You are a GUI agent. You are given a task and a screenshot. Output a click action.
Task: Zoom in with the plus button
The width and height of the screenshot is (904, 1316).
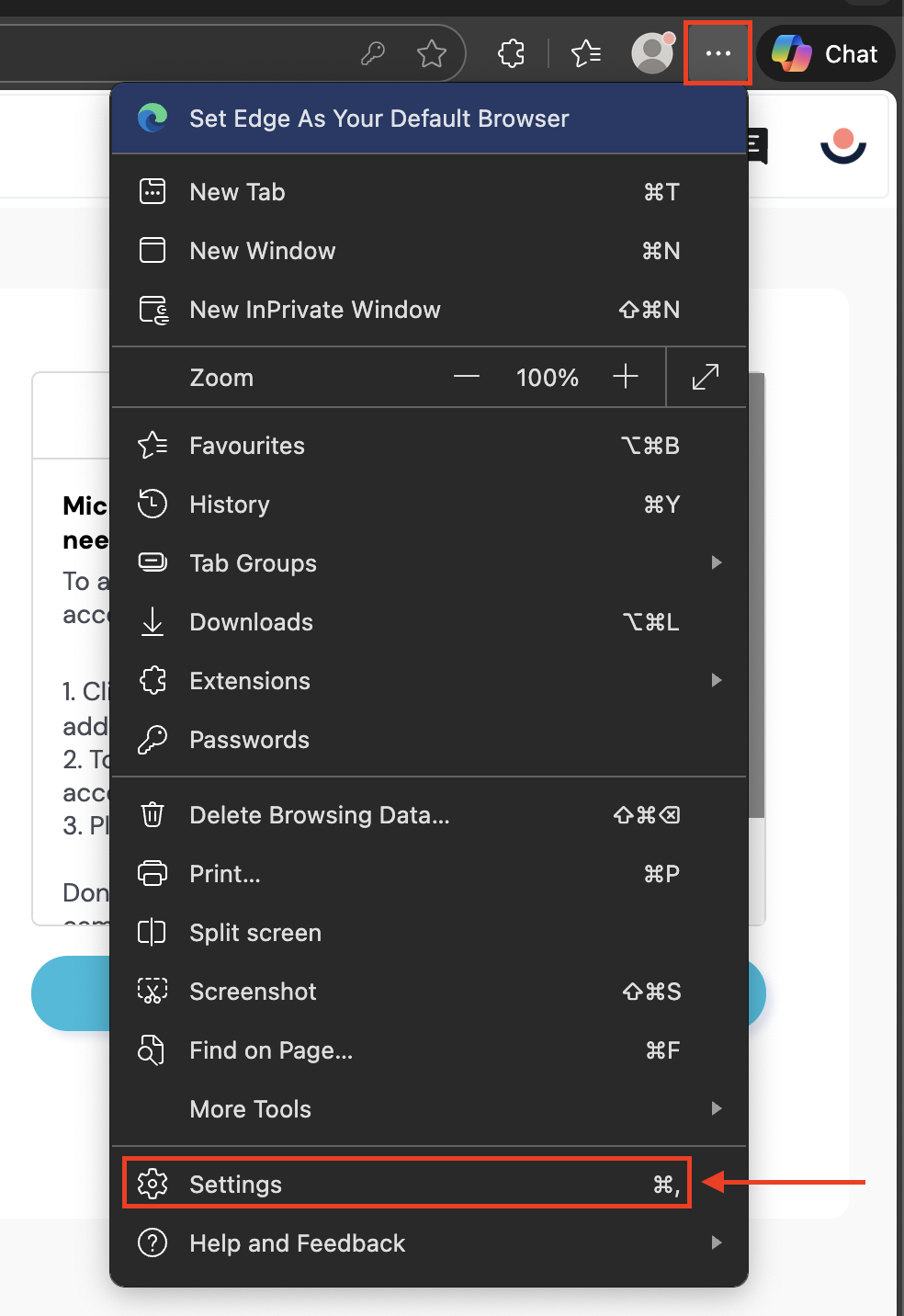[x=626, y=377]
